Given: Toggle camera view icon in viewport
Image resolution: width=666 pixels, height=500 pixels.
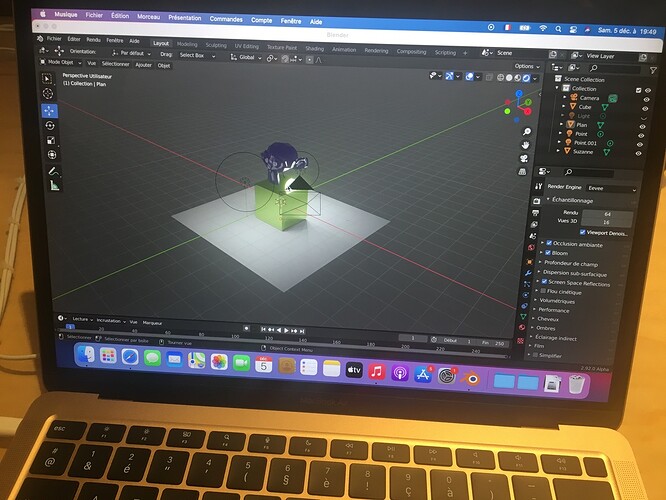Looking at the screenshot, I should pyautogui.click(x=524, y=158).
